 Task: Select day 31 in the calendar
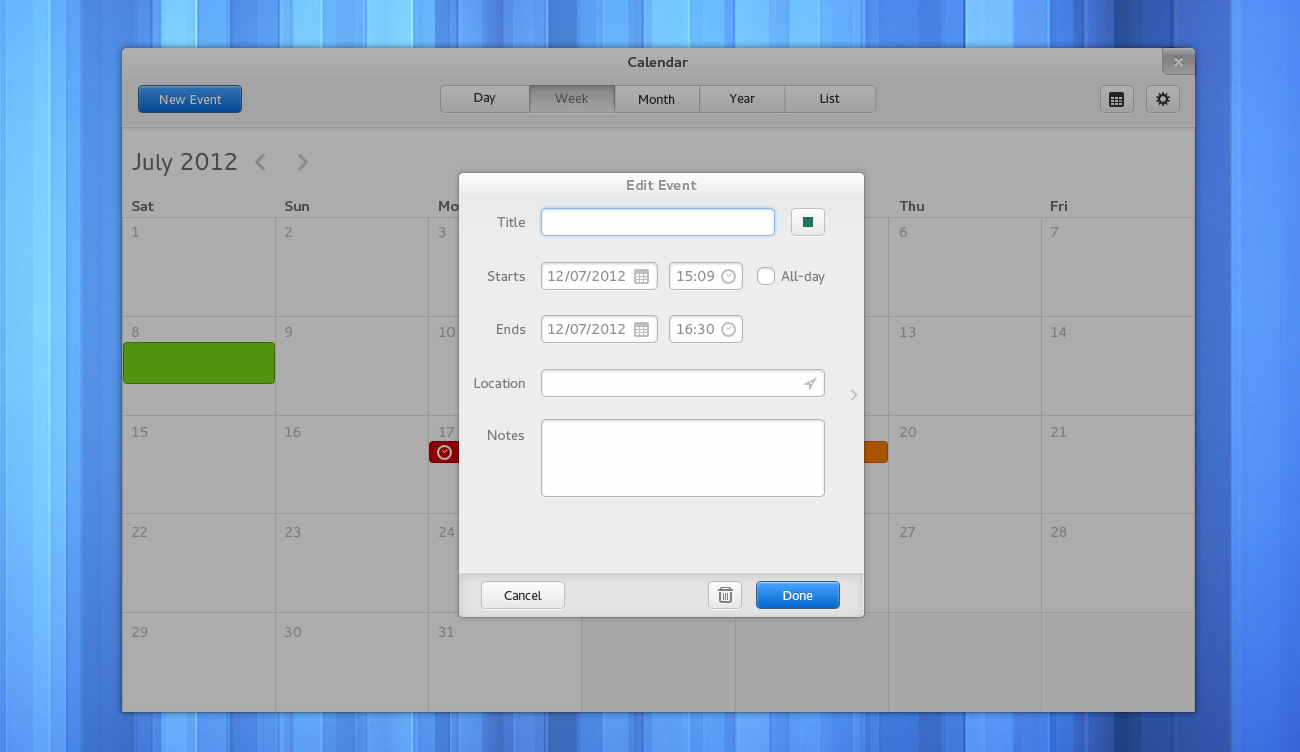coord(505,662)
